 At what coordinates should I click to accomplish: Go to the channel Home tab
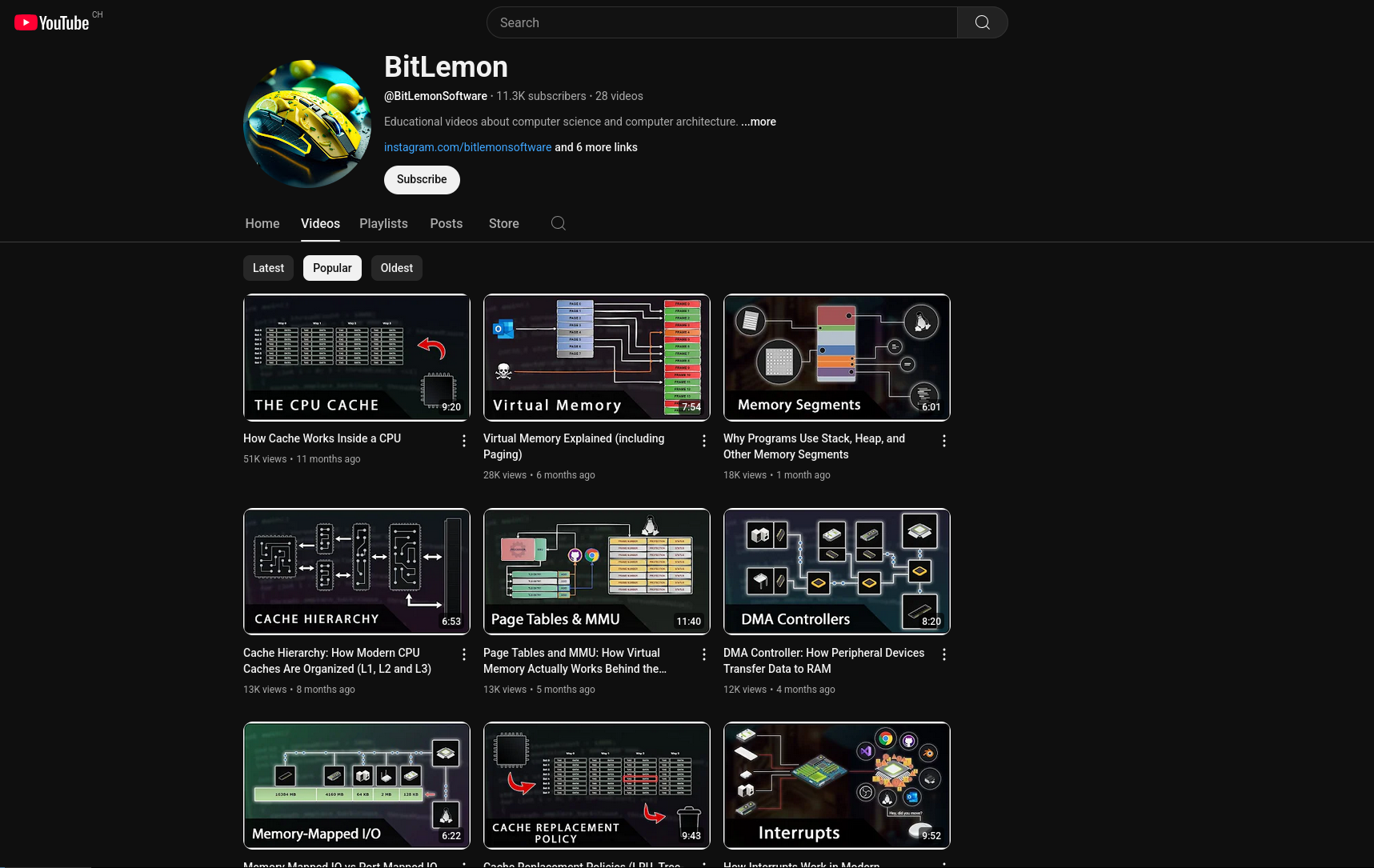262,224
